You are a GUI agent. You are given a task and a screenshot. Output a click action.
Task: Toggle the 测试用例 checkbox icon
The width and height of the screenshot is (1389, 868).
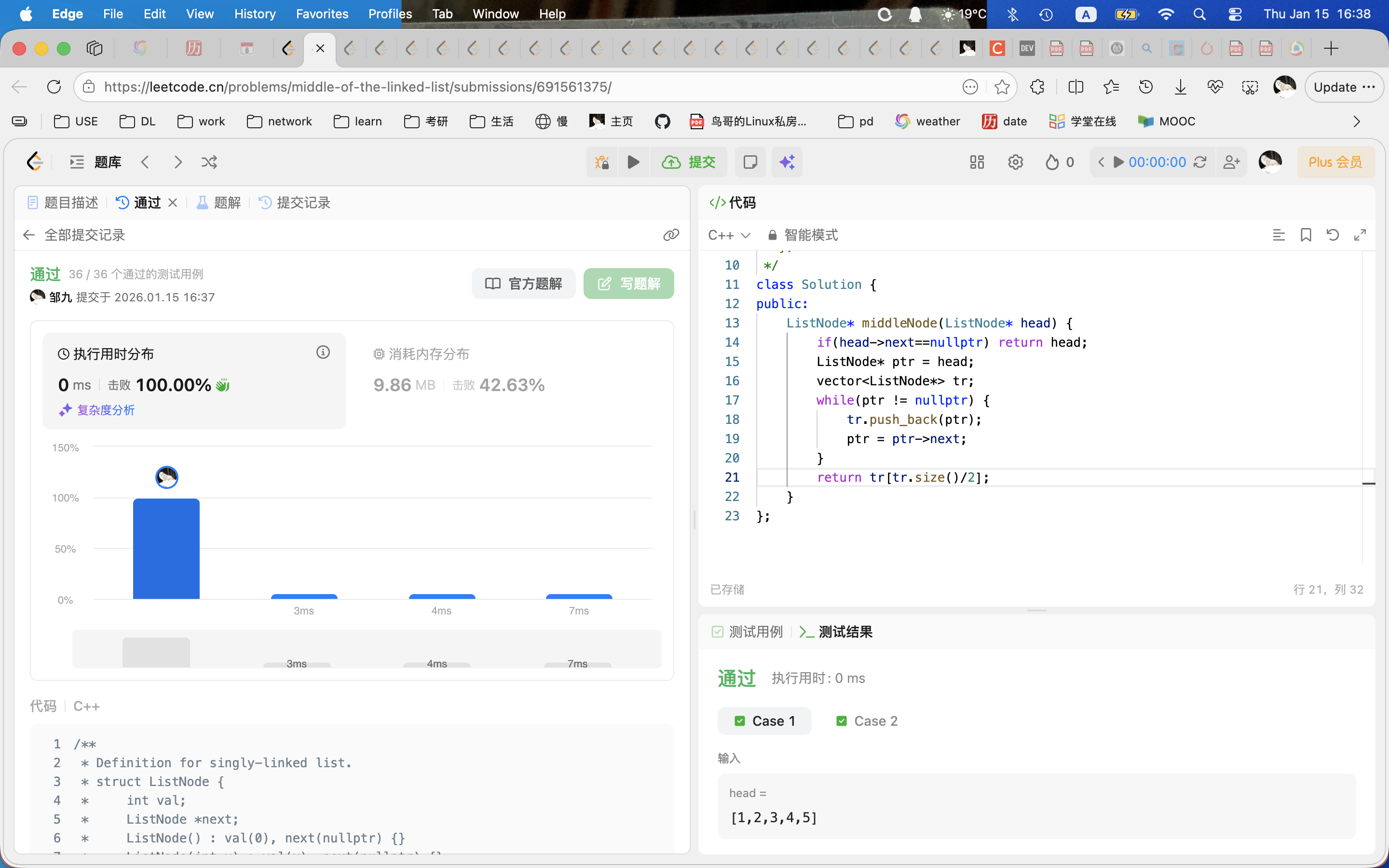point(718,632)
